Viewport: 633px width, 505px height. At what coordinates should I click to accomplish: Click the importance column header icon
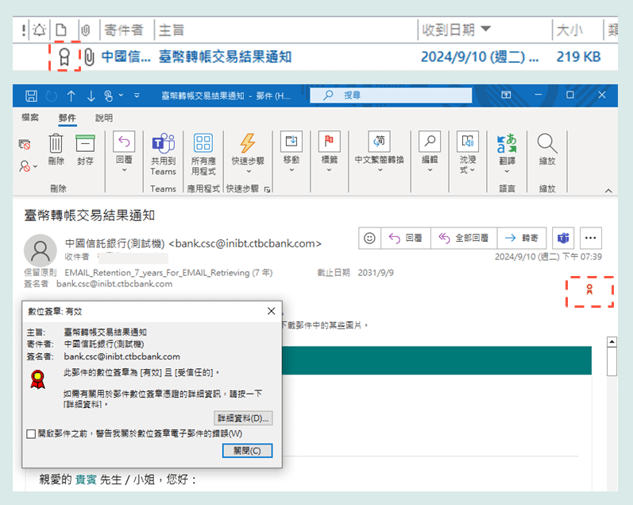[24, 30]
